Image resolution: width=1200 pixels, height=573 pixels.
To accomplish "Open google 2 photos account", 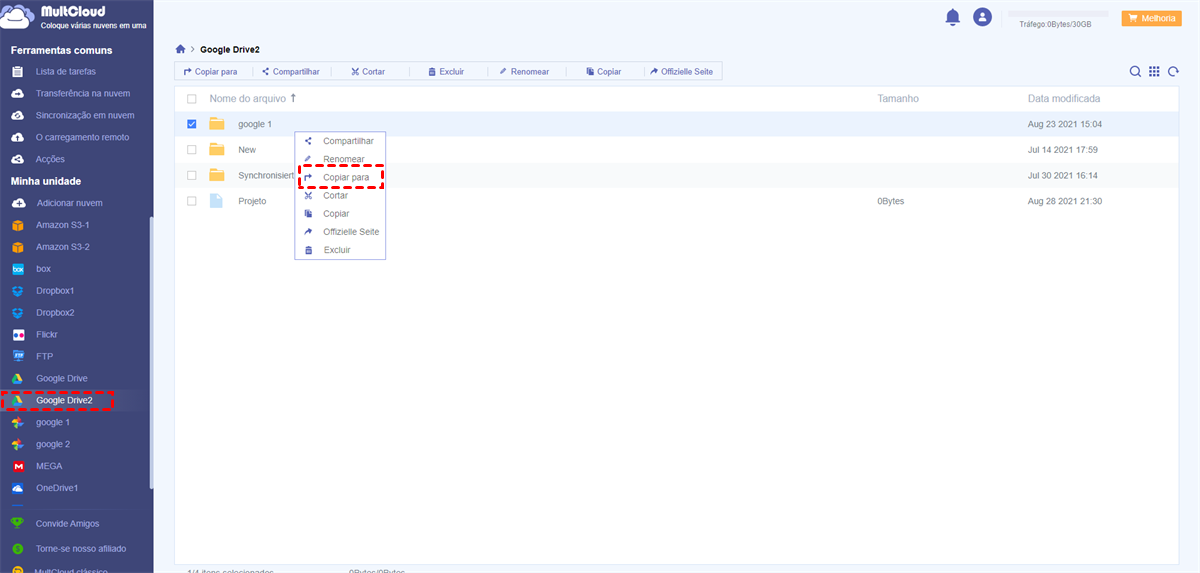I will click(53, 445).
